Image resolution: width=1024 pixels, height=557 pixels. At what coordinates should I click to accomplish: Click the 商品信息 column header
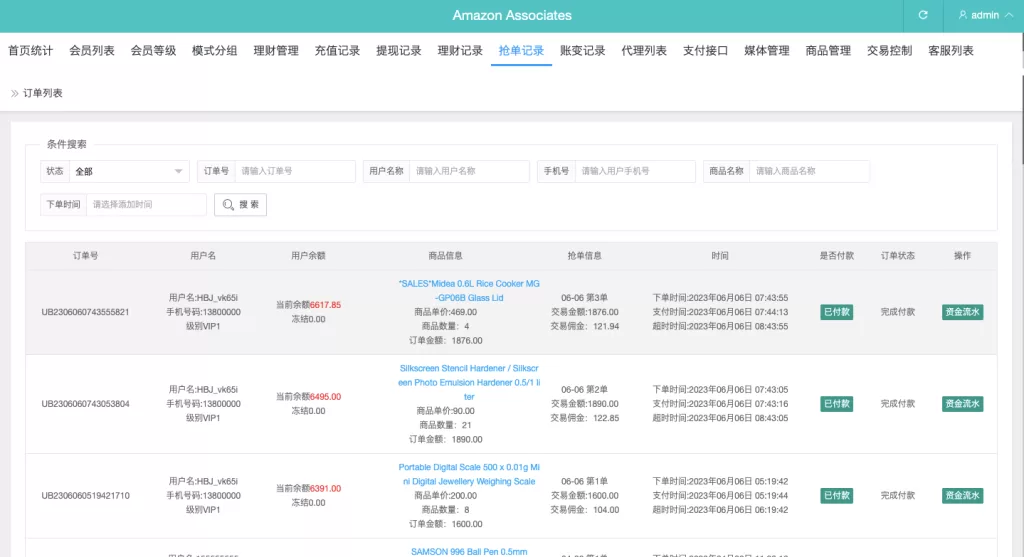pyautogui.click(x=445, y=256)
